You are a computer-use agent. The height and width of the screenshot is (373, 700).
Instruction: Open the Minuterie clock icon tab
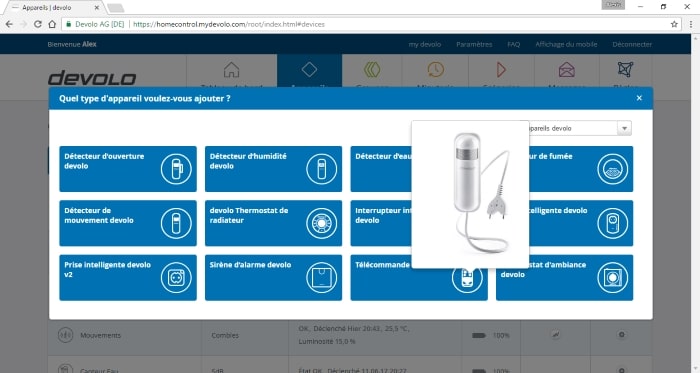435,70
